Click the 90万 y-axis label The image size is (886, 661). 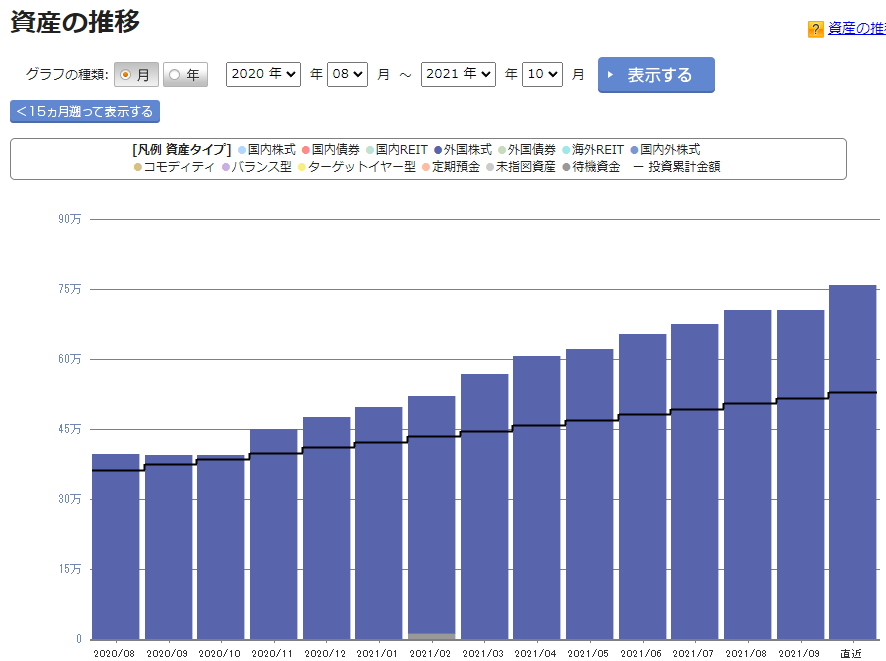click(x=70, y=219)
